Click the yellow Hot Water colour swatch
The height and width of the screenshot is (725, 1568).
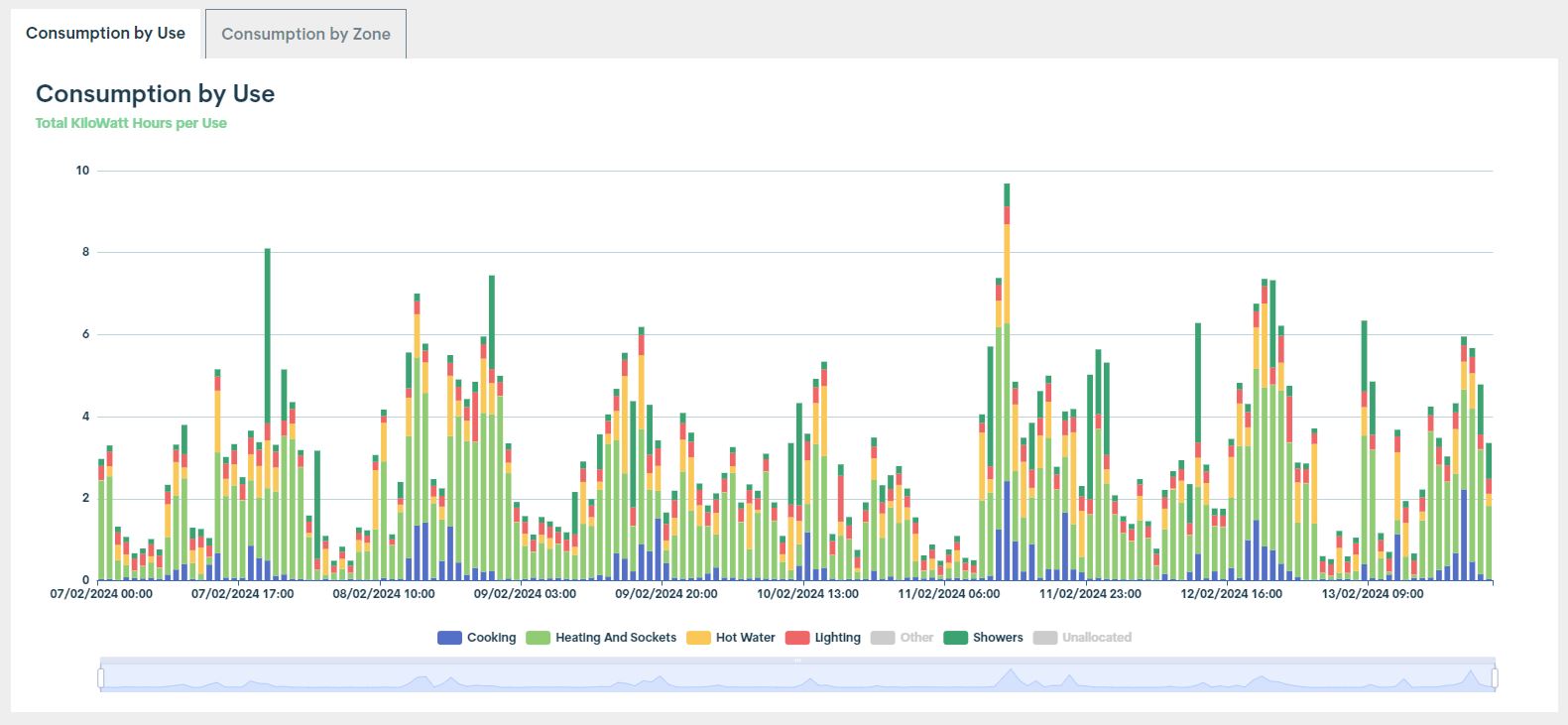point(698,638)
